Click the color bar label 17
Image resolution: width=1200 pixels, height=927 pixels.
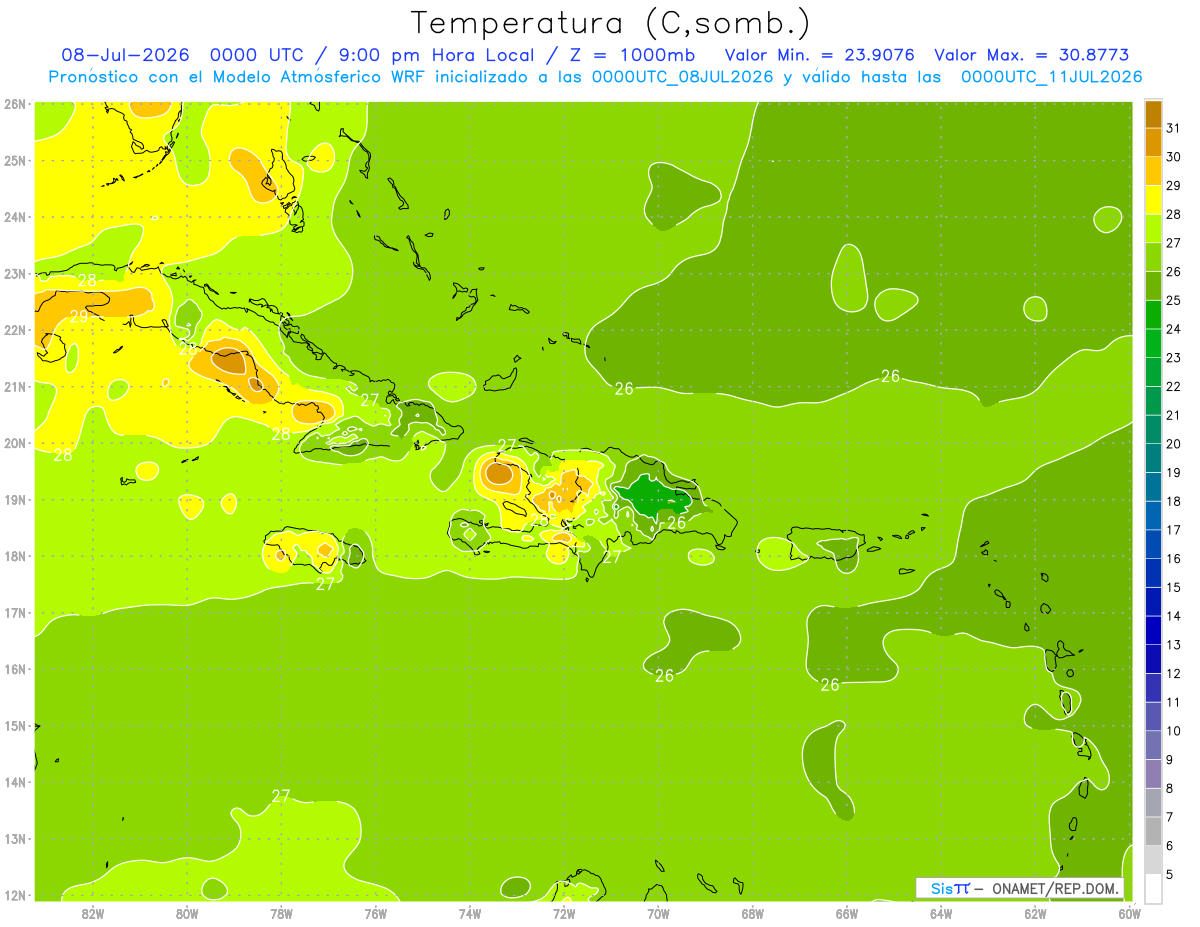(x=1173, y=529)
